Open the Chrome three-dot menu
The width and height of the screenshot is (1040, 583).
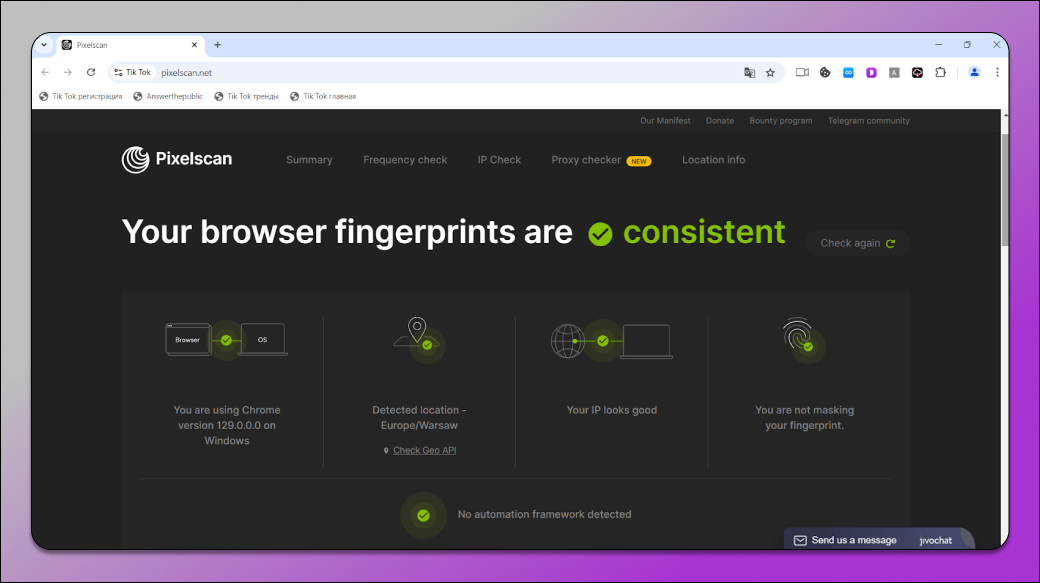click(x=997, y=73)
